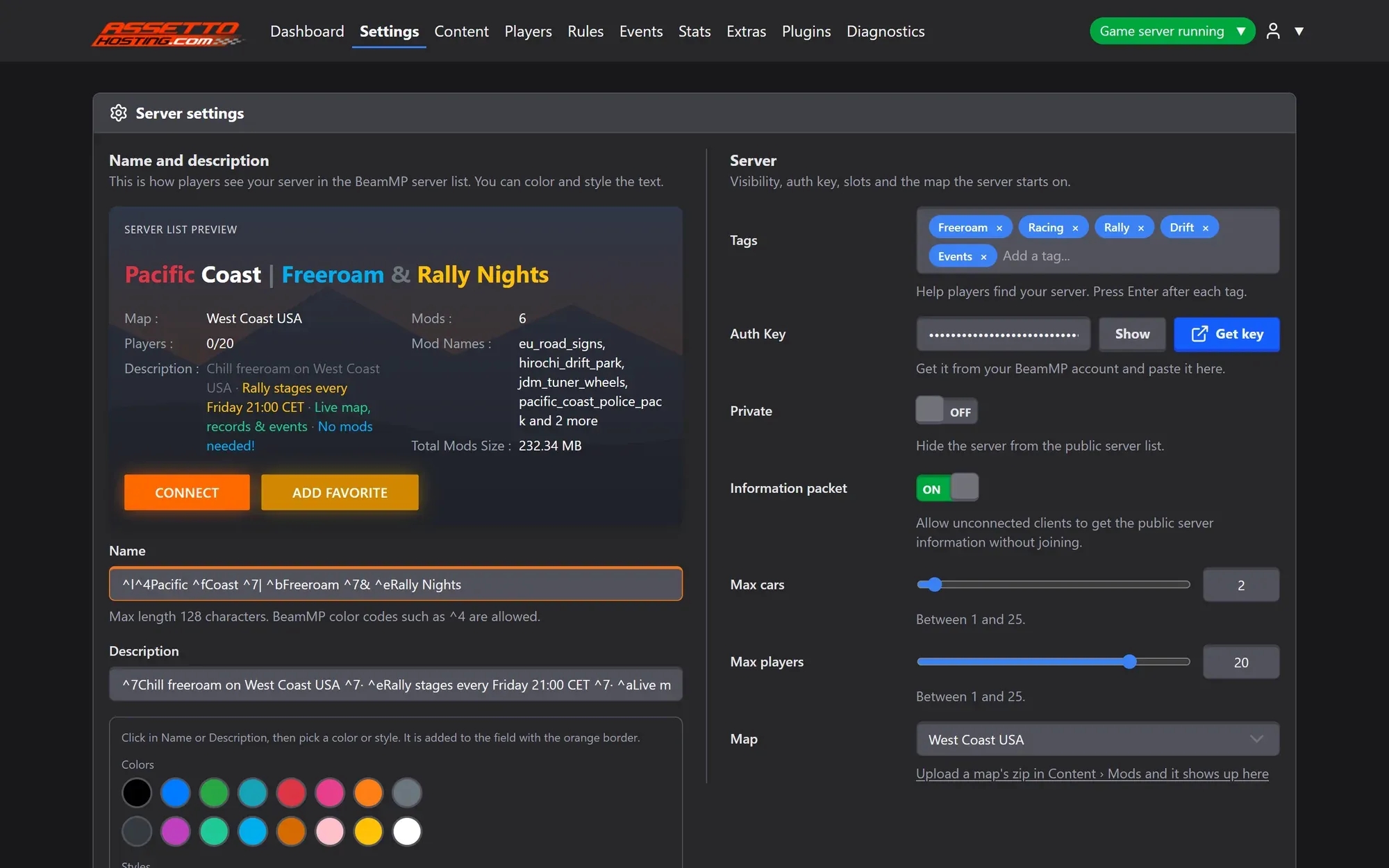1389x868 pixels.
Task: Open the Events tab
Action: (x=641, y=31)
